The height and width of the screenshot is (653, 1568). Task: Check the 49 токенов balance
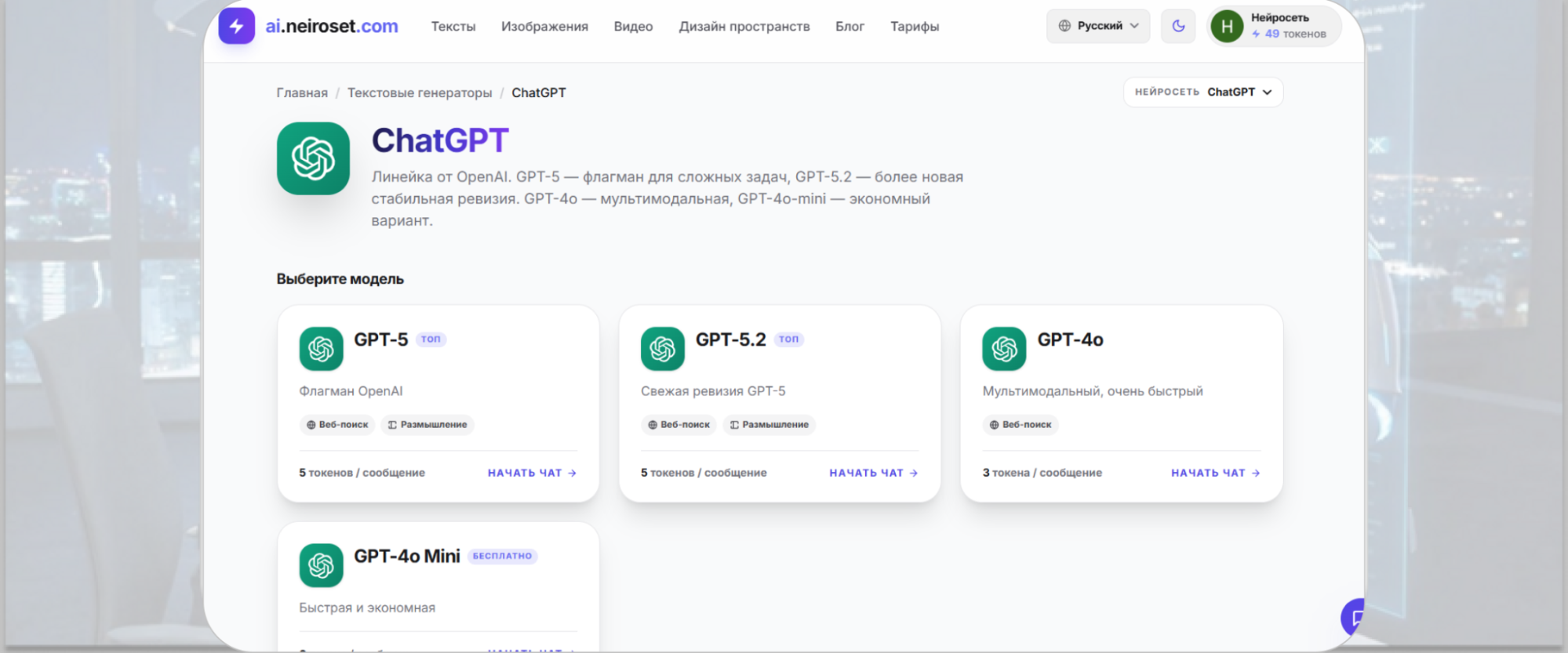(x=1289, y=34)
